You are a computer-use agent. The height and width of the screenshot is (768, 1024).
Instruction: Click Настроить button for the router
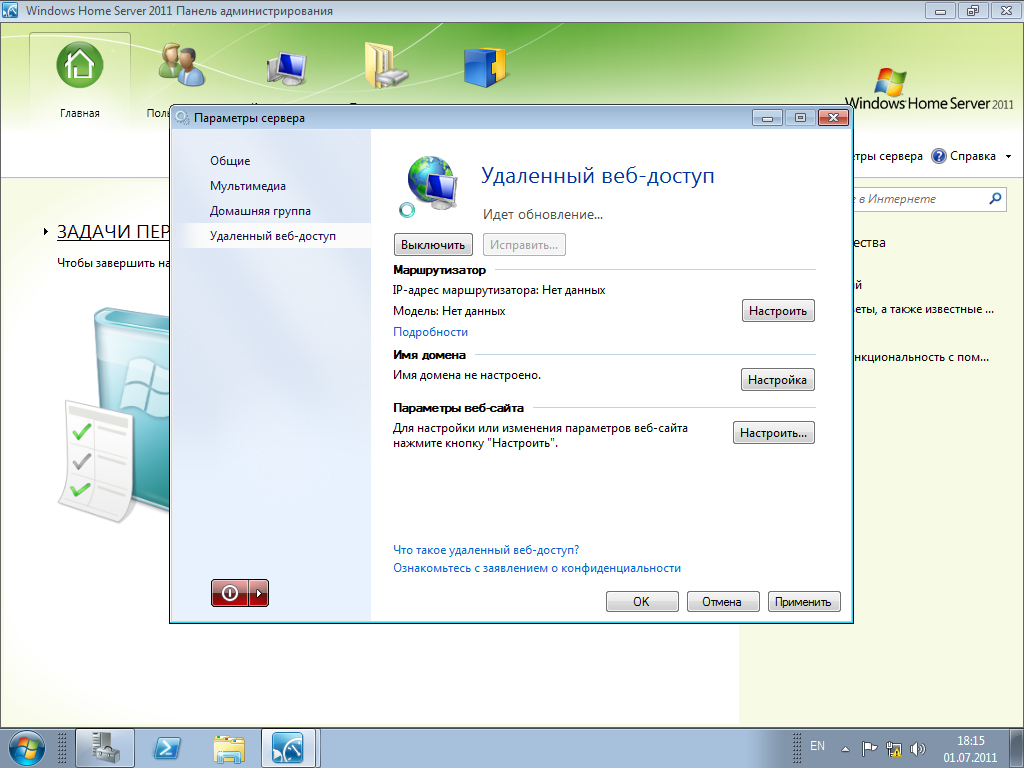point(778,311)
